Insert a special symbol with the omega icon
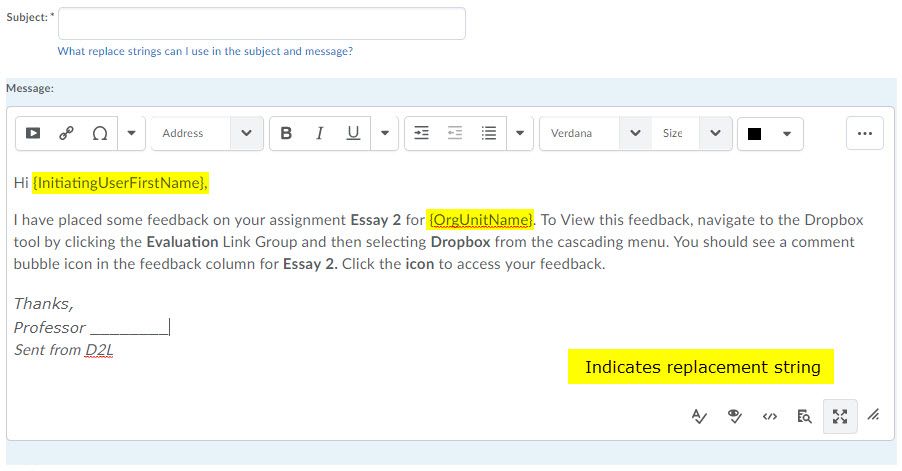The height and width of the screenshot is (471, 902). click(x=99, y=133)
